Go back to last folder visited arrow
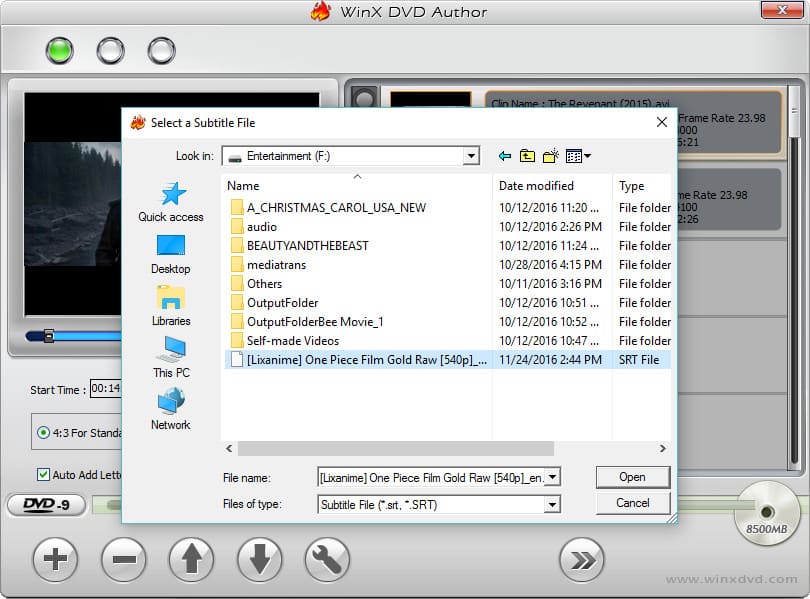 coord(505,156)
